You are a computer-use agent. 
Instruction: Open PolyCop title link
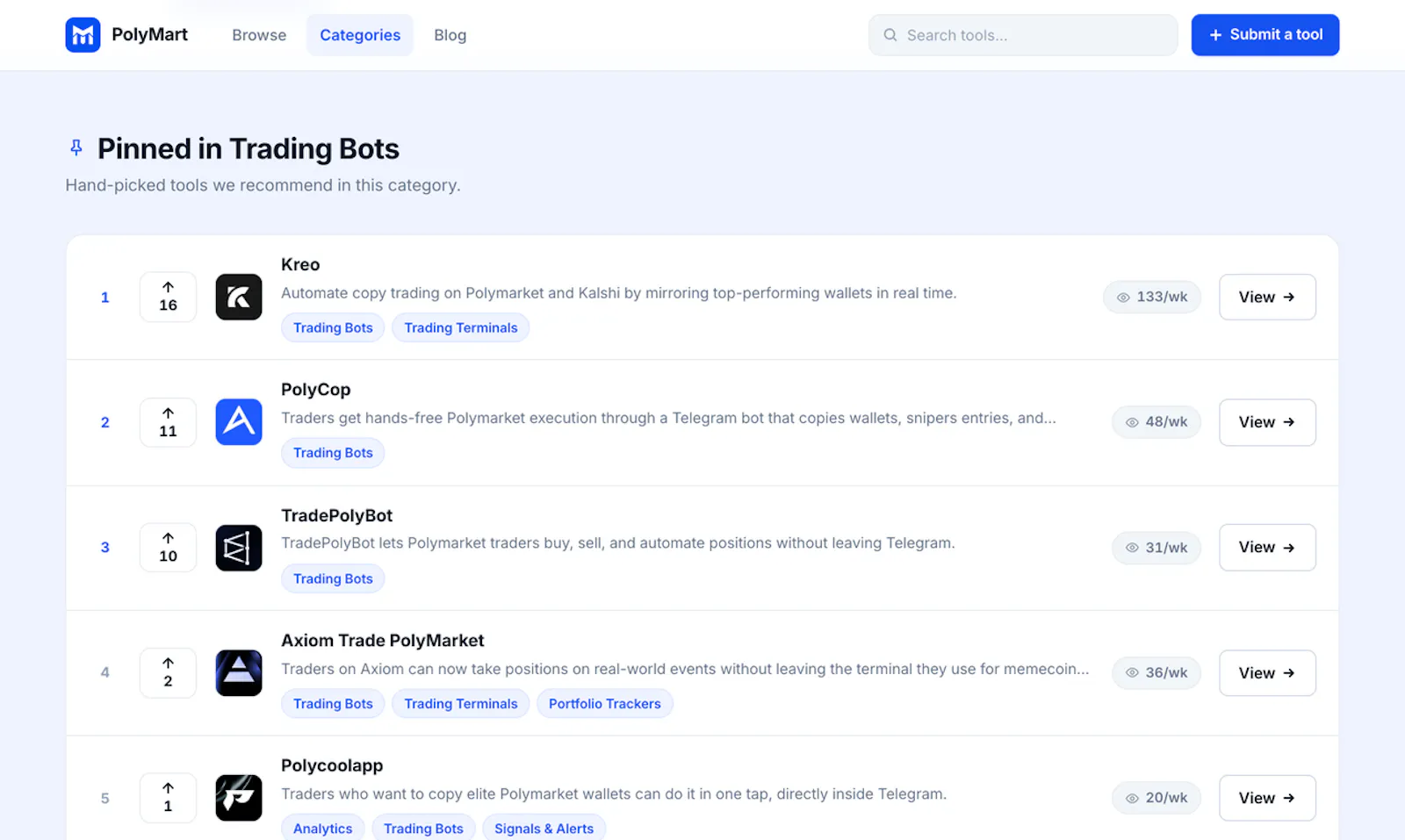pos(315,390)
